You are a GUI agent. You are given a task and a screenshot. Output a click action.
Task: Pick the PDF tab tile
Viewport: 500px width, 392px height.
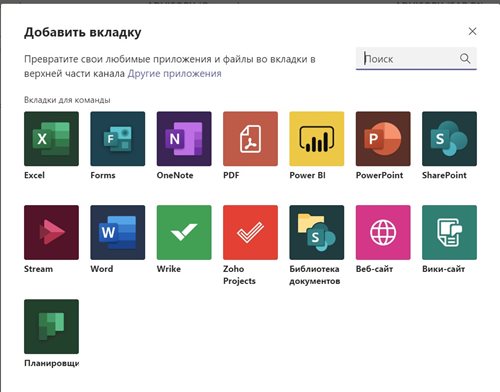click(250, 139)
